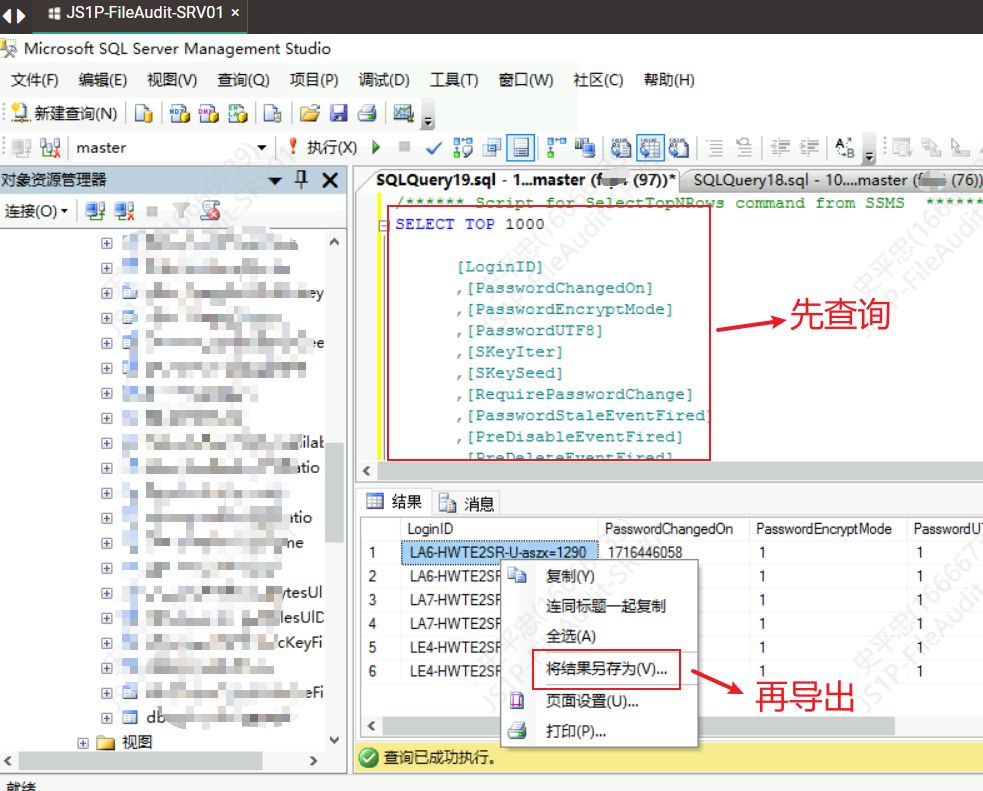Click the Save disk icon in toolbar
This screenshot has width=983, height=791.
(339, 114)
